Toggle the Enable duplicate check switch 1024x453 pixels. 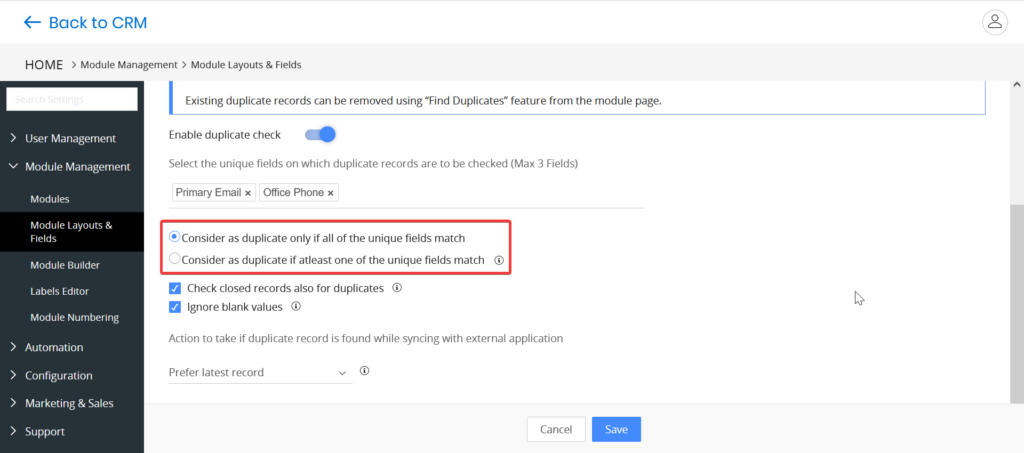pos(319,134)
